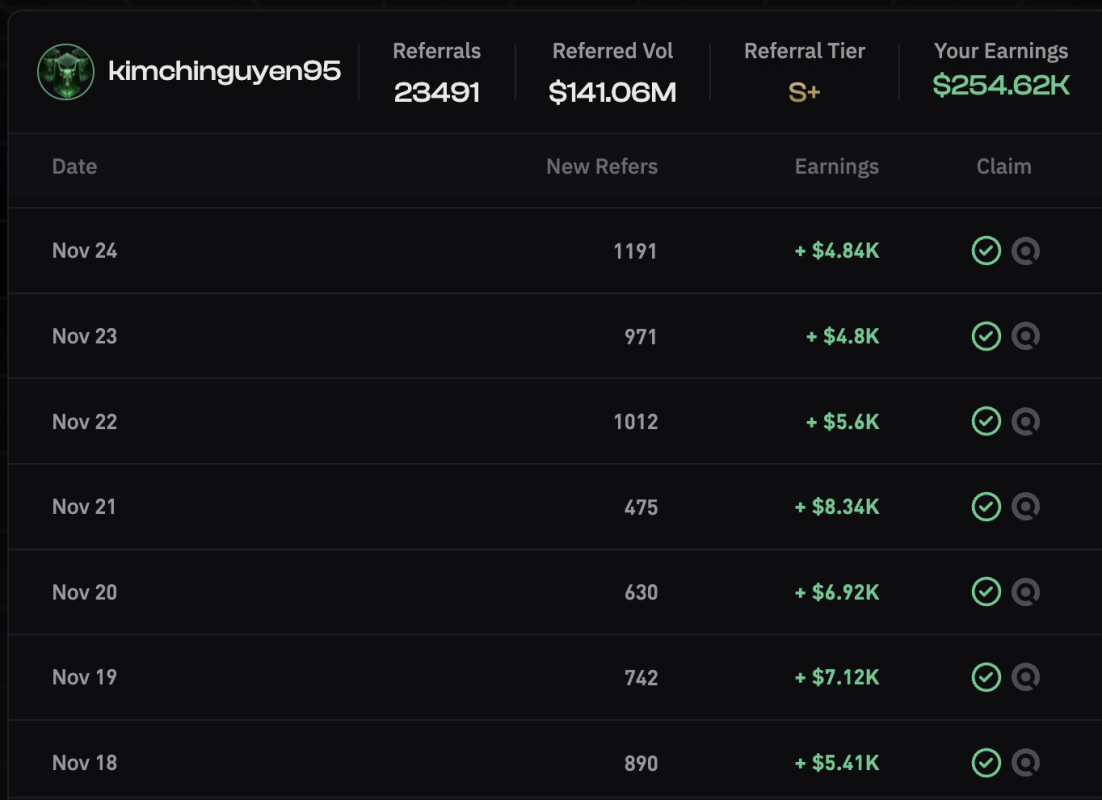This screenshot has height=800, width=1102.
Task: Click the gray token icon for Nov 18
Action: 1025,763
